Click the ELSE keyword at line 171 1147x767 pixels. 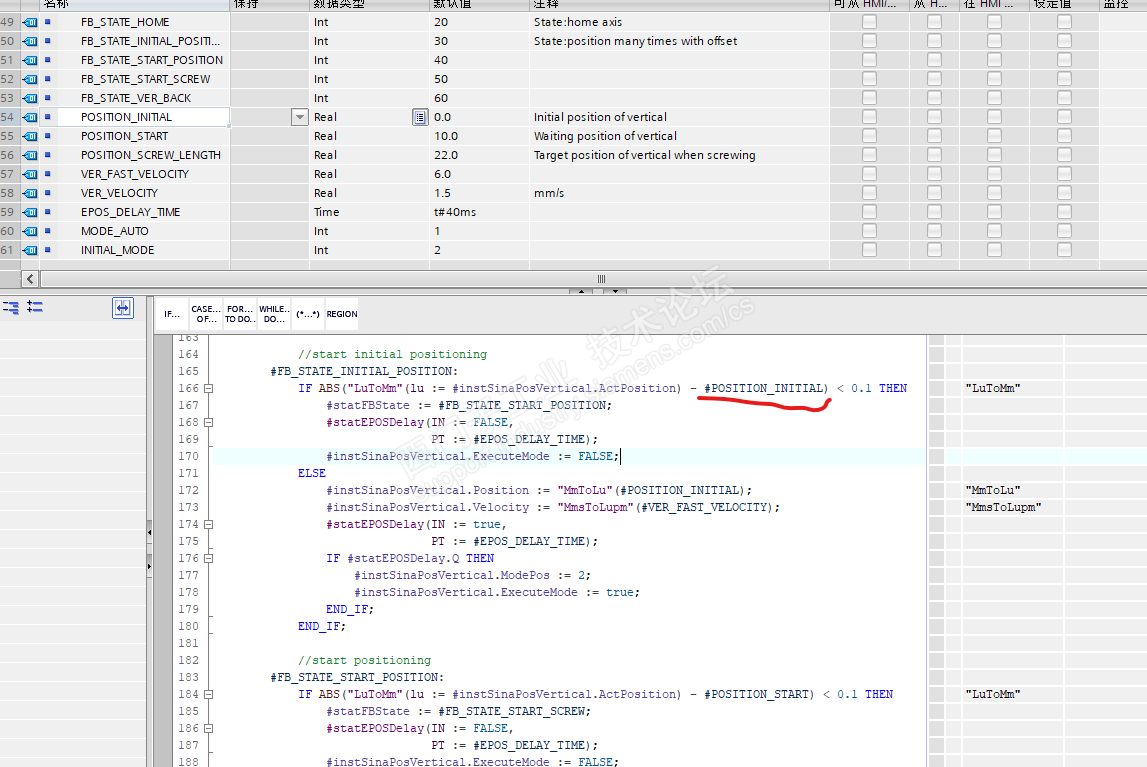(312, 473)
